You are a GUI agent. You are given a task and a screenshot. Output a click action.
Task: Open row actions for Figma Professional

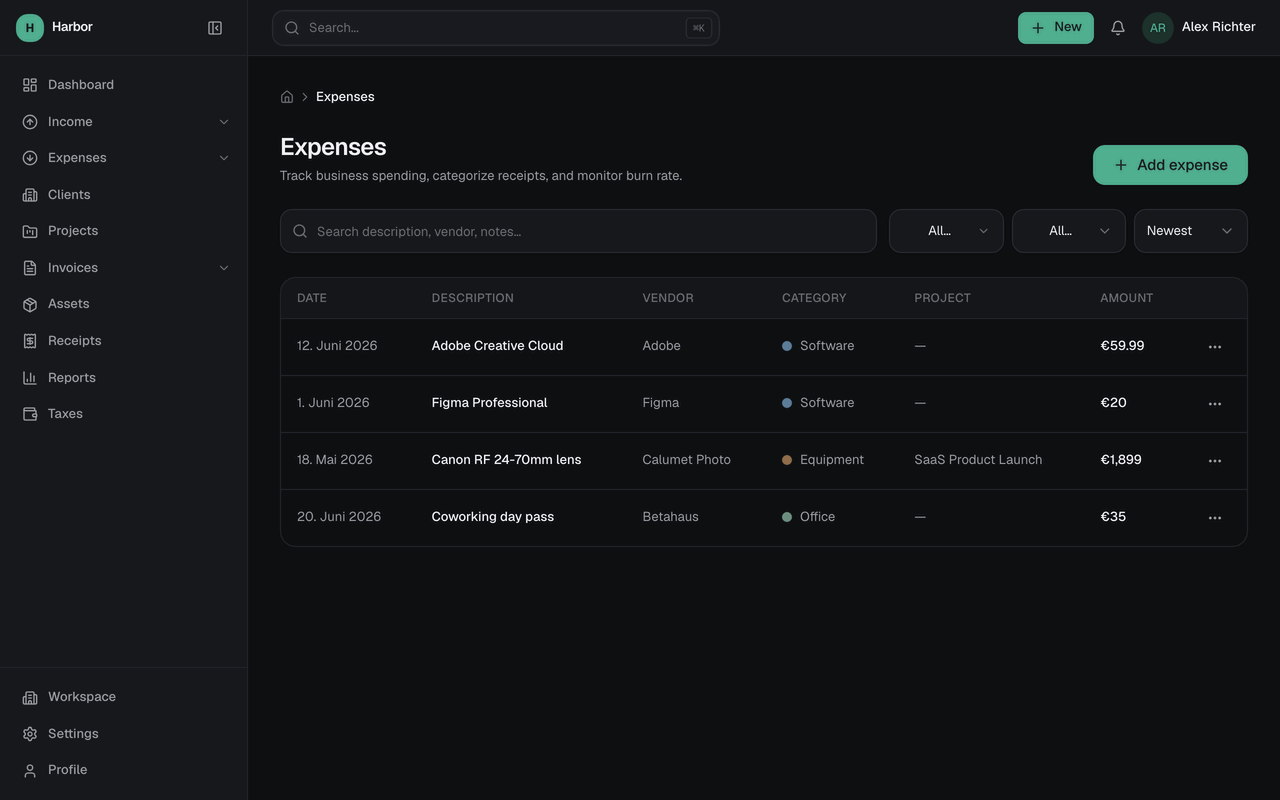(1215, 404)
